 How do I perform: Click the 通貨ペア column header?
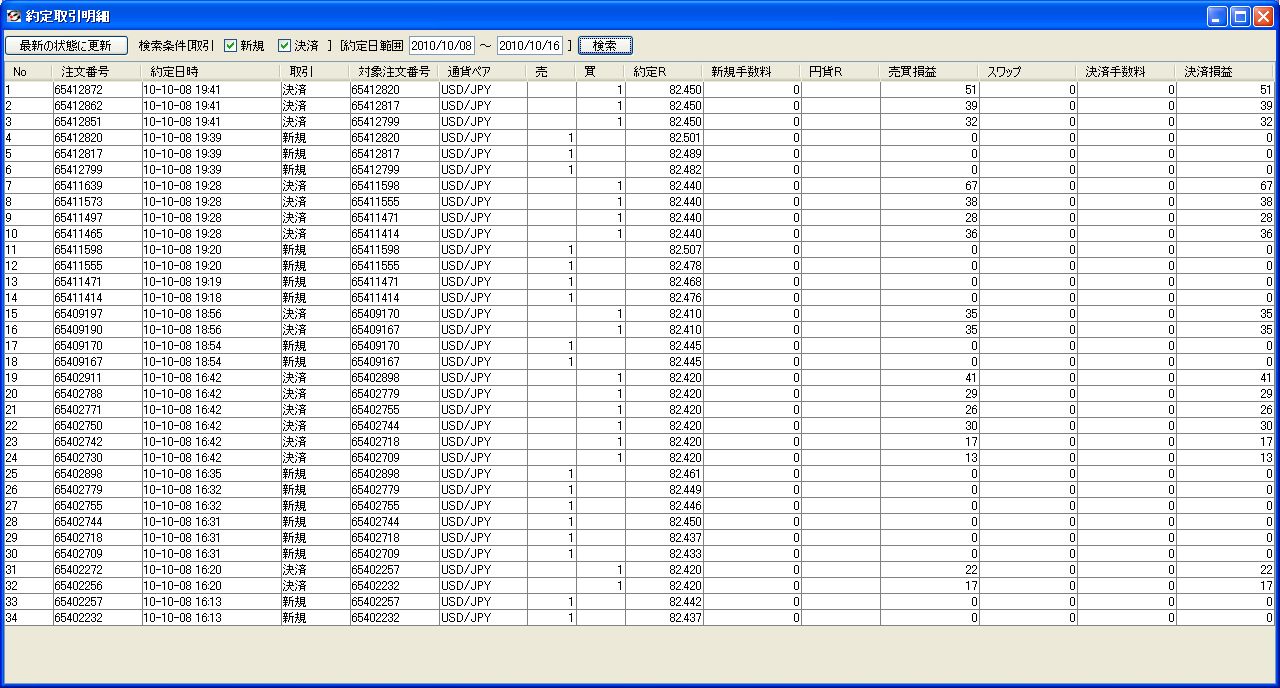pyautogui.click(x=482, y=72)
